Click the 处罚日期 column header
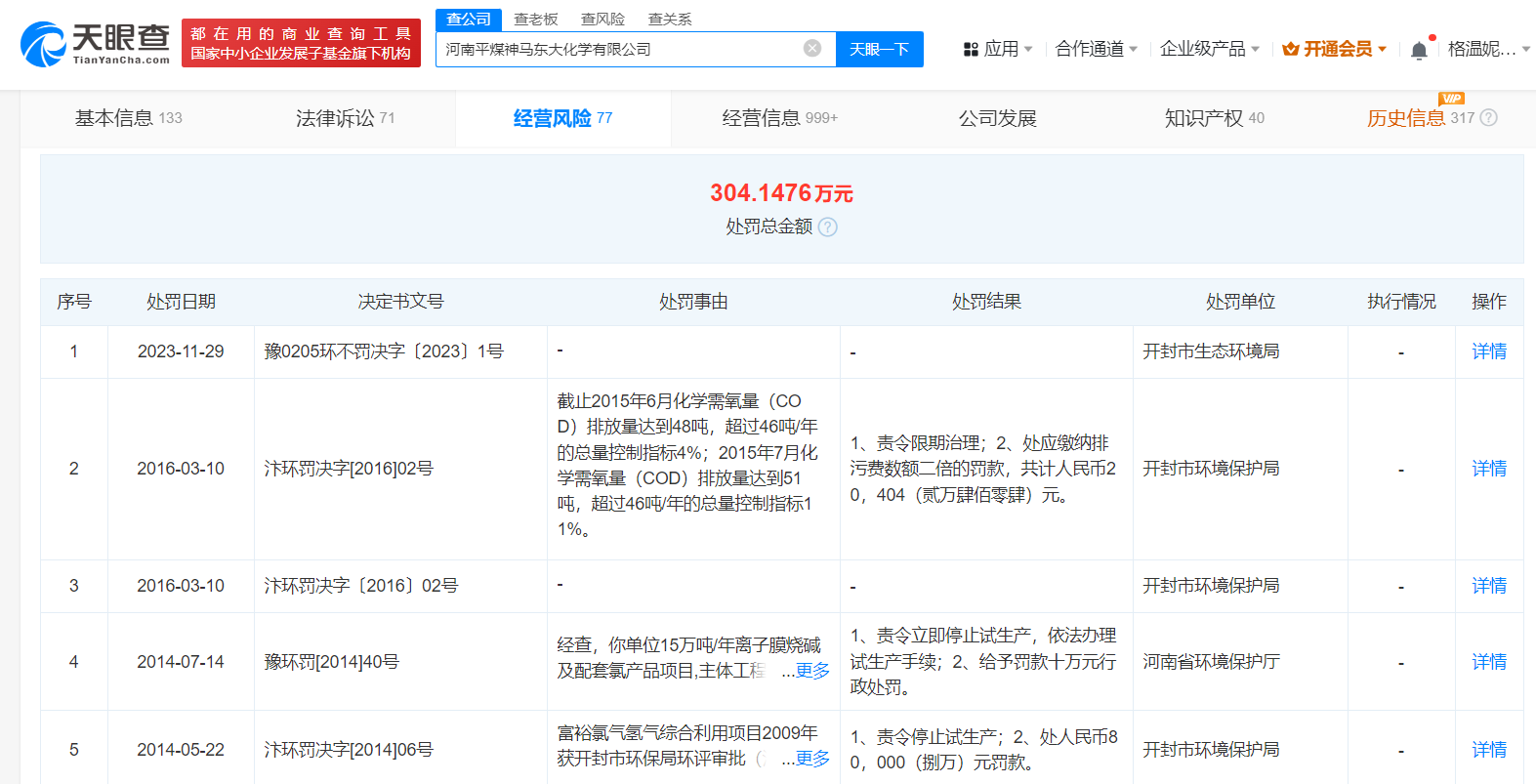The width and height of the screenshot is (1536, 784). 181,302
